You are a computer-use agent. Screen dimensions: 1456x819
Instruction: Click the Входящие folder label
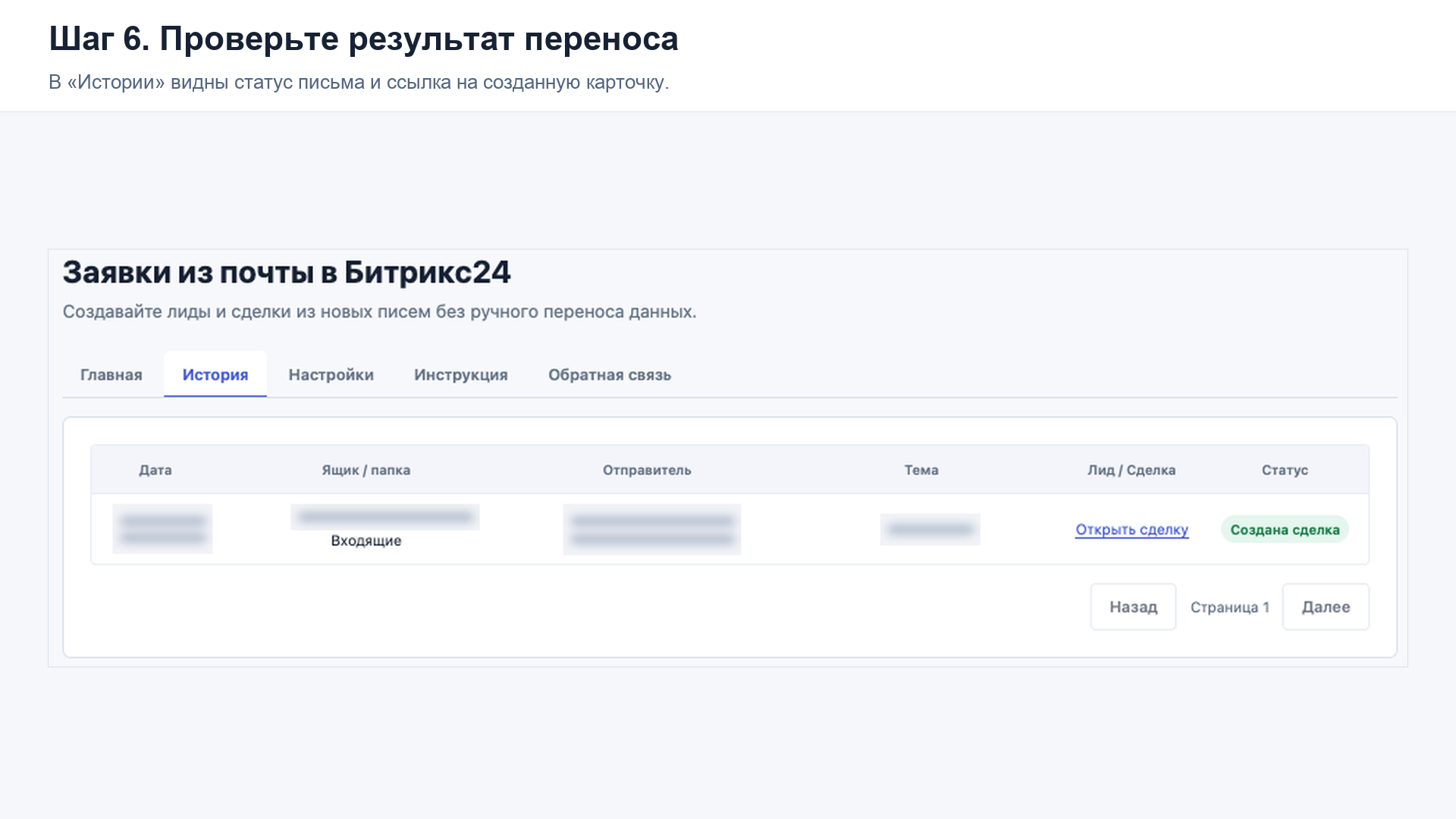(366, 541)
